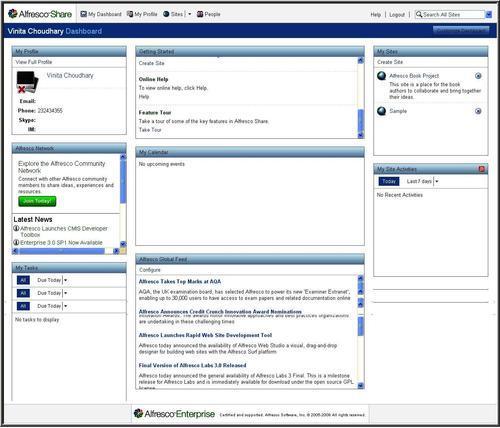This screenshot has width=500, height=428.
Task: Open Alfresco Takes Top Marks at AQA article
Action: pos(180,281)
